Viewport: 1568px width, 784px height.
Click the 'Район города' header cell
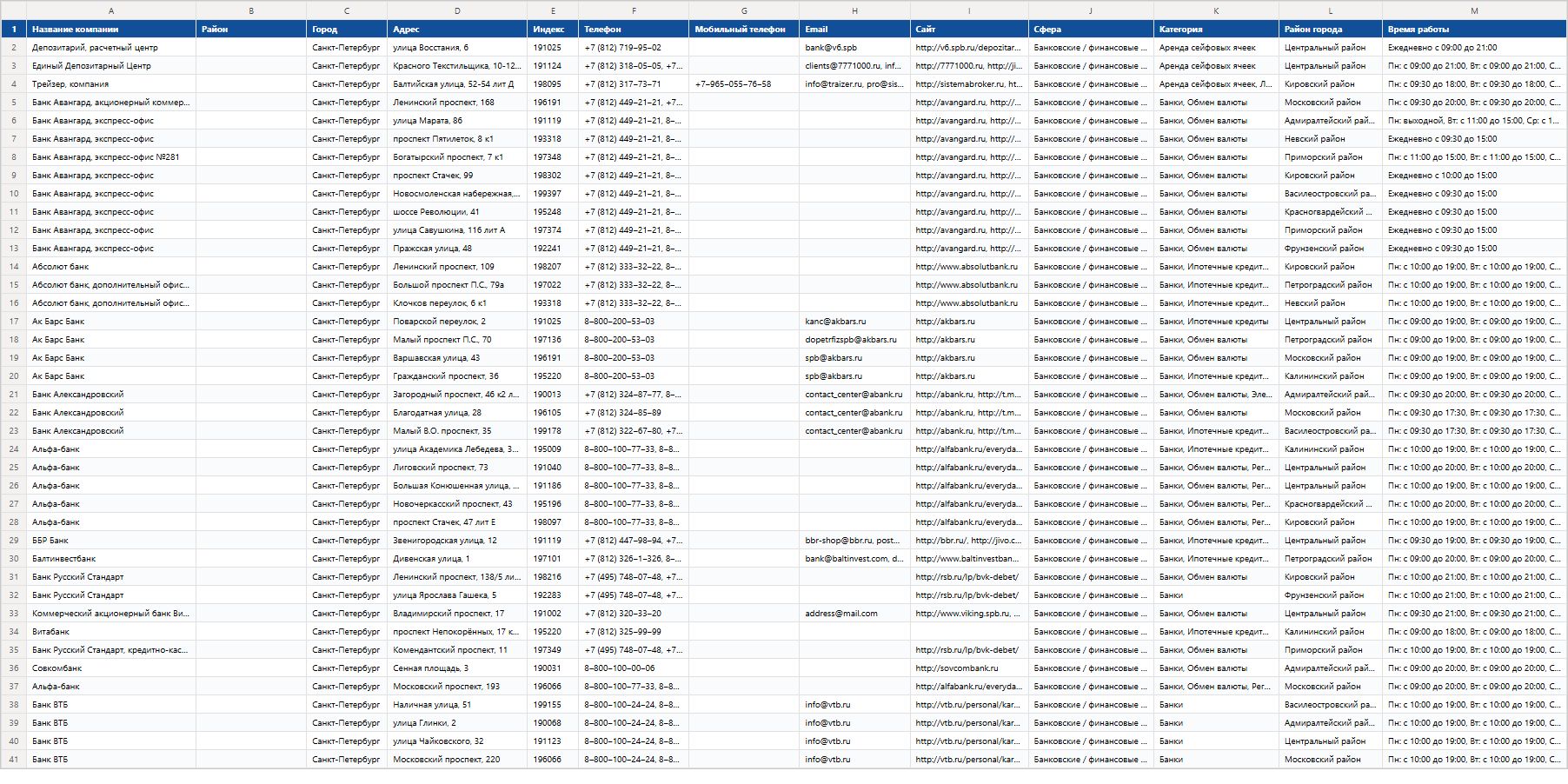tap(1331, 29)
